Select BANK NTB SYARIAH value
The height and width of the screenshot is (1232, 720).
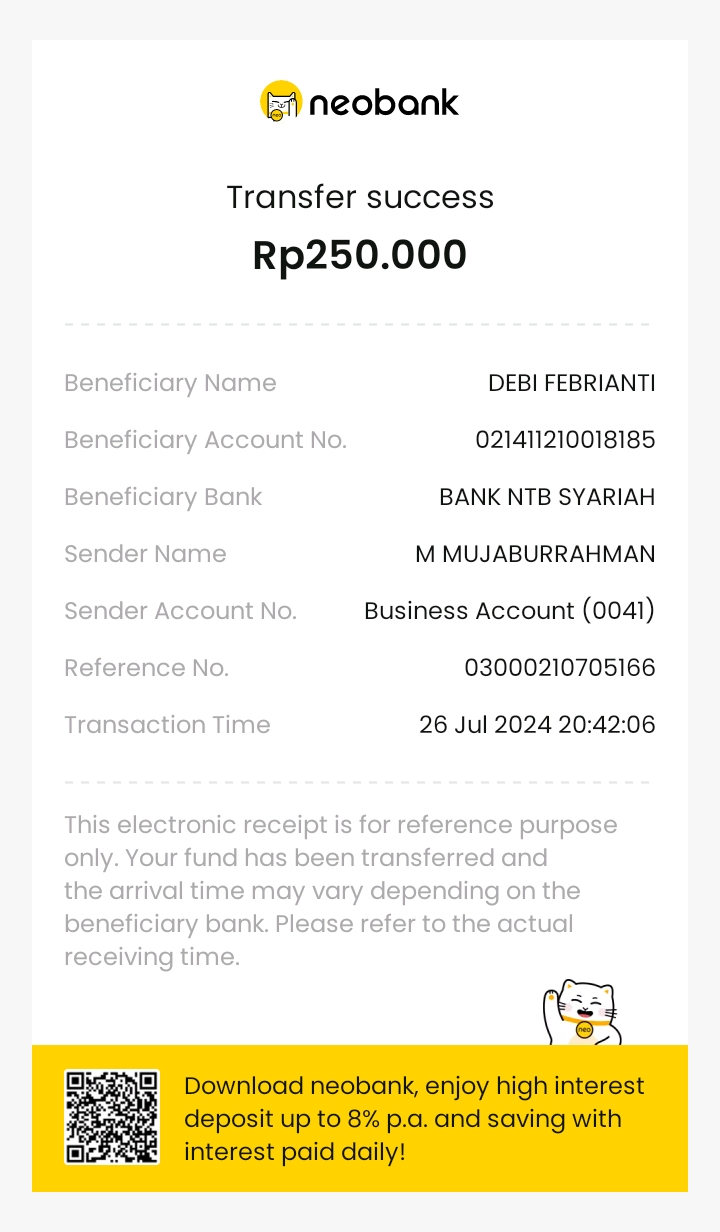point(547,497)
